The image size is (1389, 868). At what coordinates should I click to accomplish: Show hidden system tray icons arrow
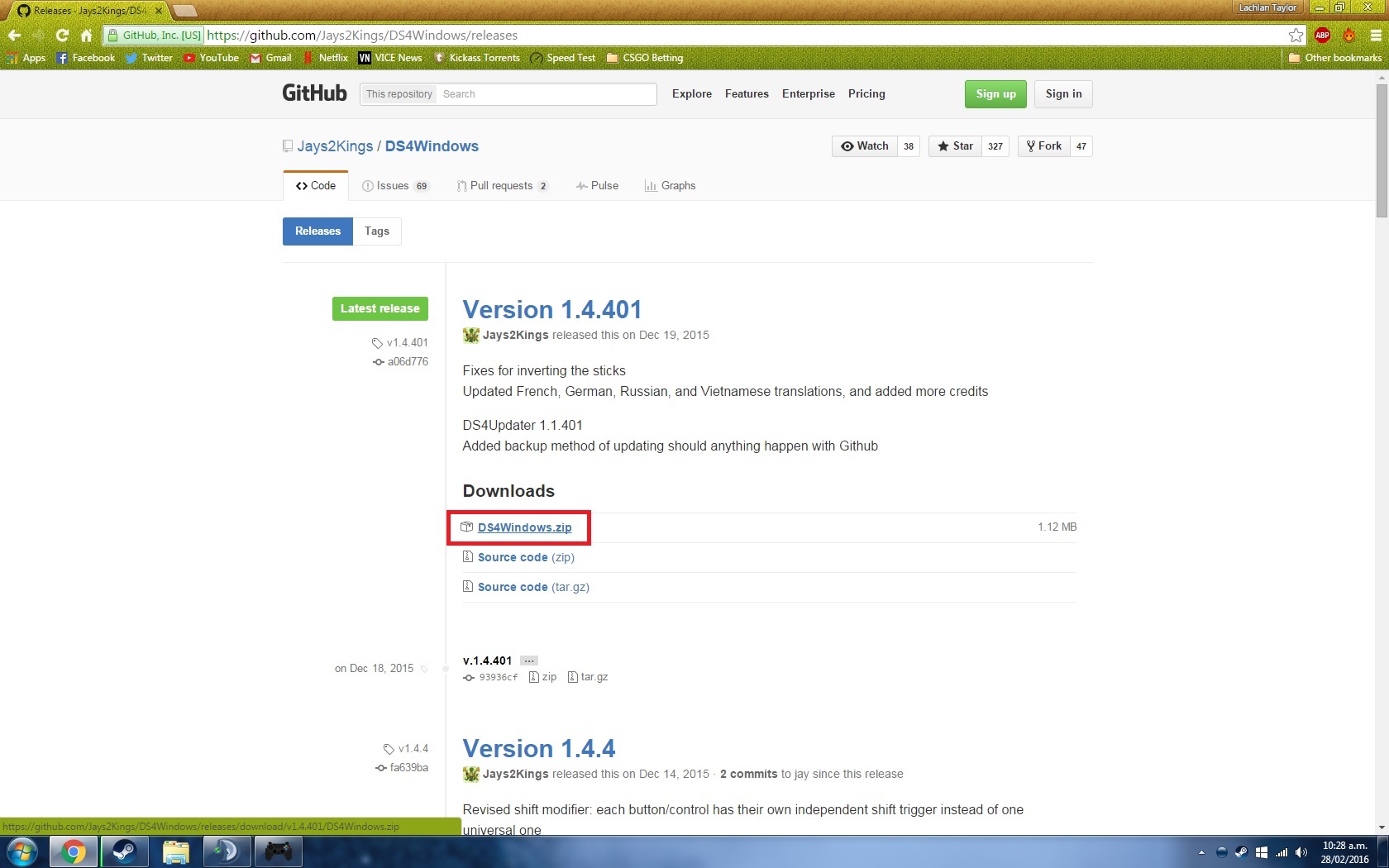(1201, 852)
